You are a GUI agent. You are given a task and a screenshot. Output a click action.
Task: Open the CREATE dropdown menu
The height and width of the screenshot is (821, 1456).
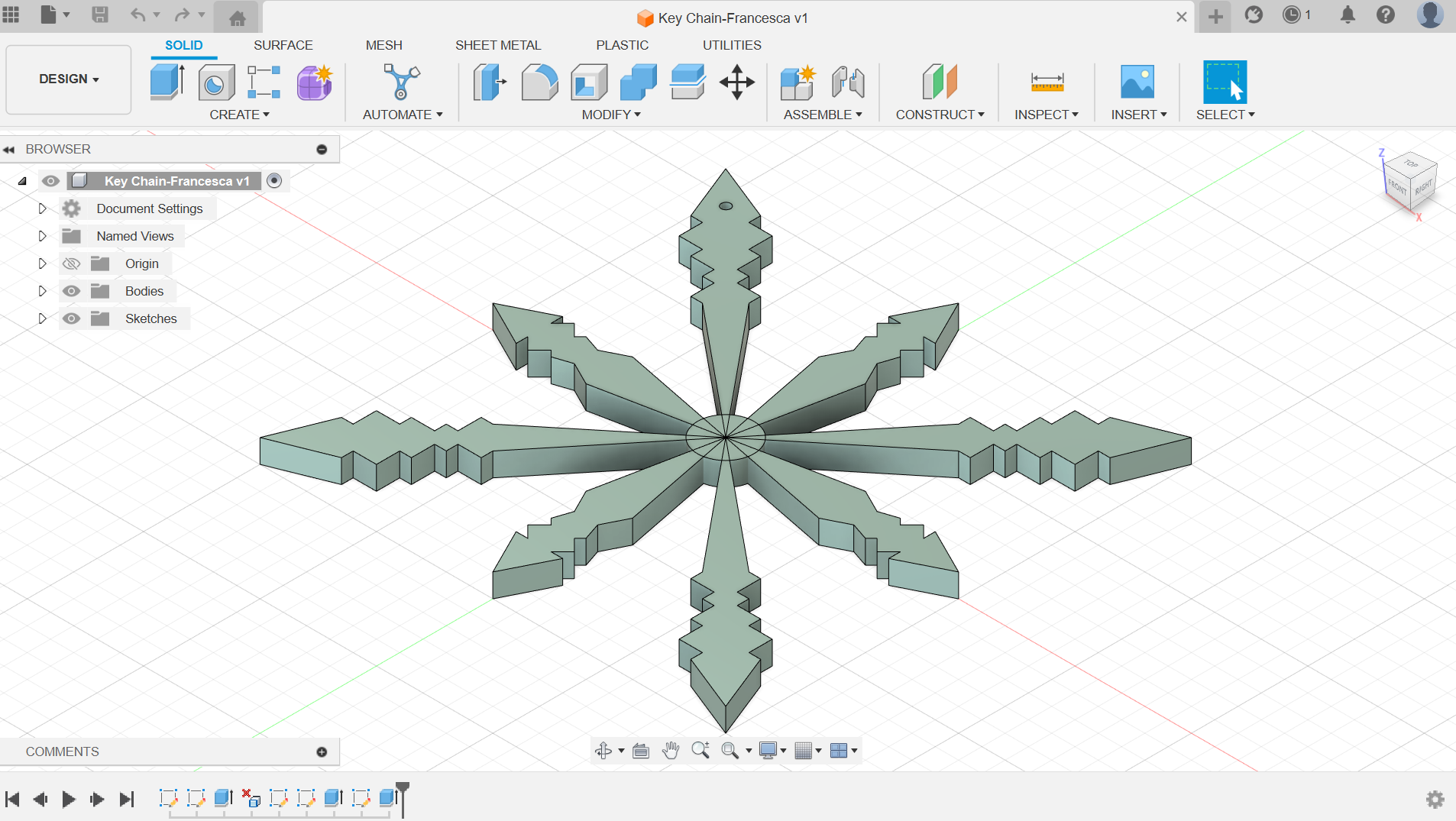coord(239,115)
